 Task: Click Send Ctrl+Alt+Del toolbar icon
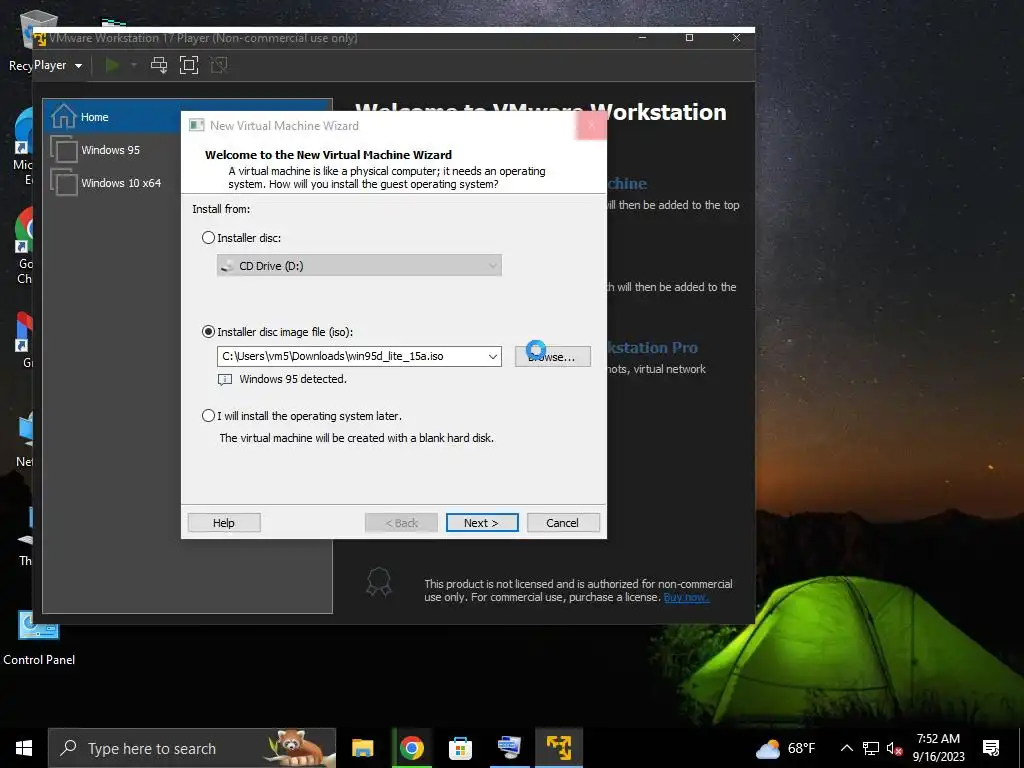pyautogui.click(x=159, y=65)
